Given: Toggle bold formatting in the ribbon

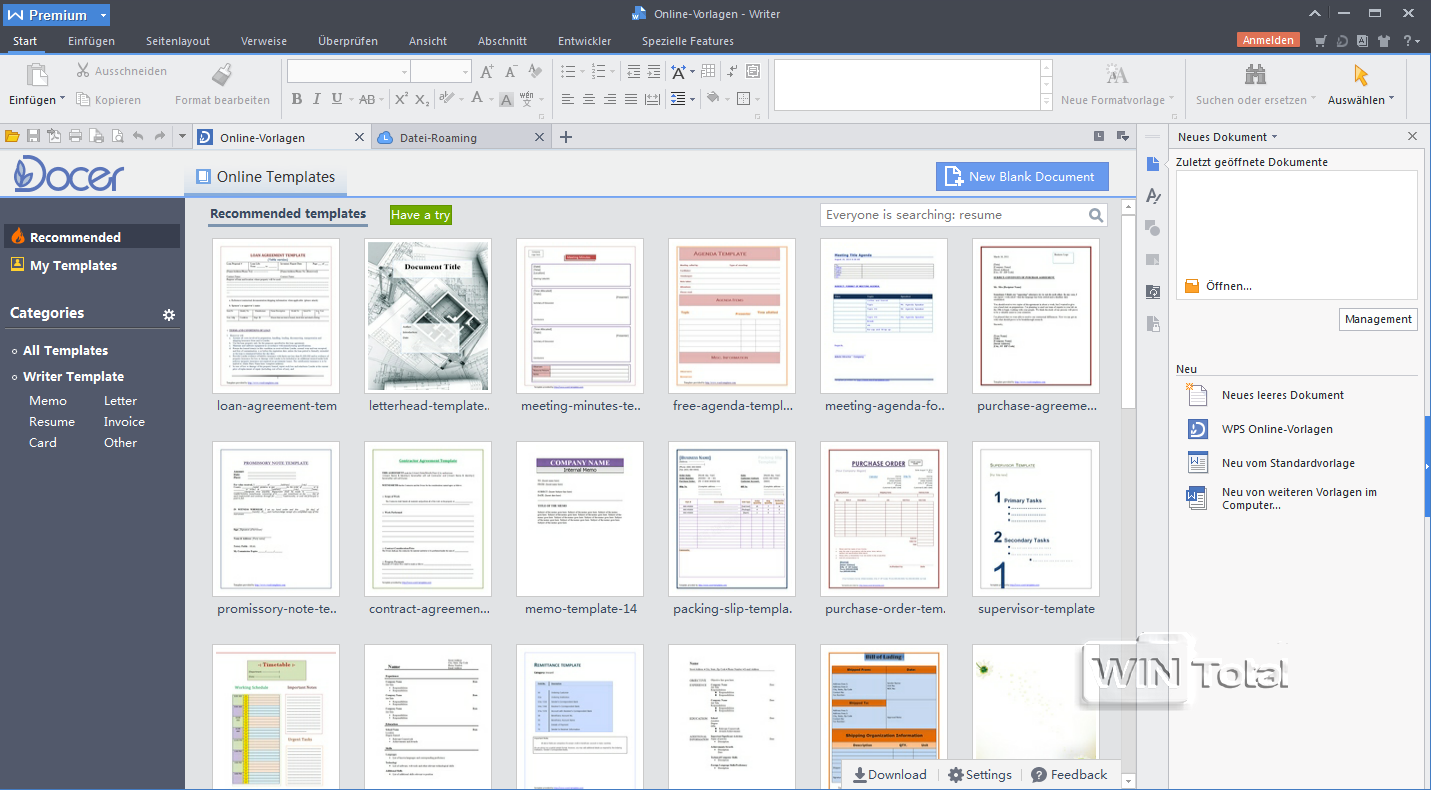Looking at the screenshot, I should (x=296, y=99).
